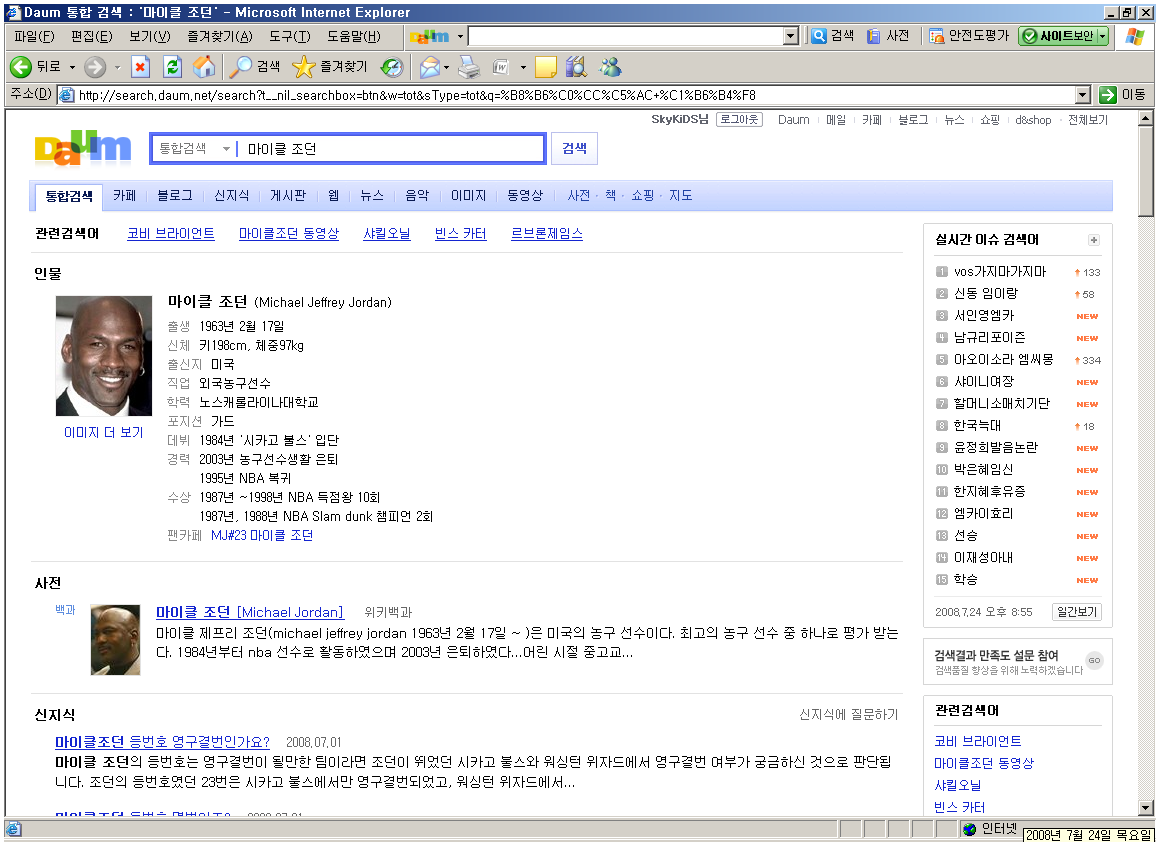The image size is (1160, 842).
Task: Click the 전체보기 top navigation link
Action: pos(1088,120)
